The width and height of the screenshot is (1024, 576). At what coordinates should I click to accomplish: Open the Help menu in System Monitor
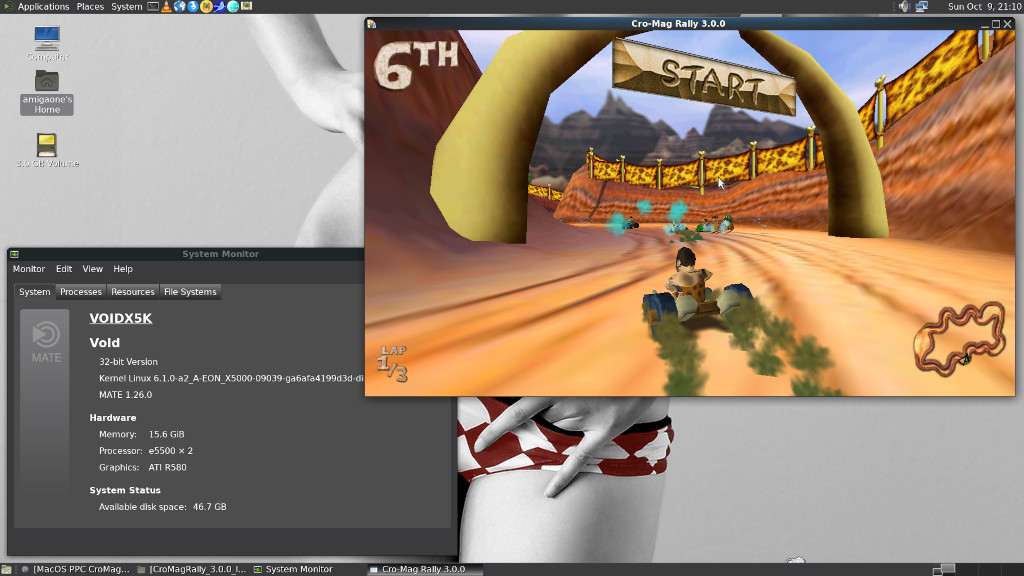coord(123,269)
